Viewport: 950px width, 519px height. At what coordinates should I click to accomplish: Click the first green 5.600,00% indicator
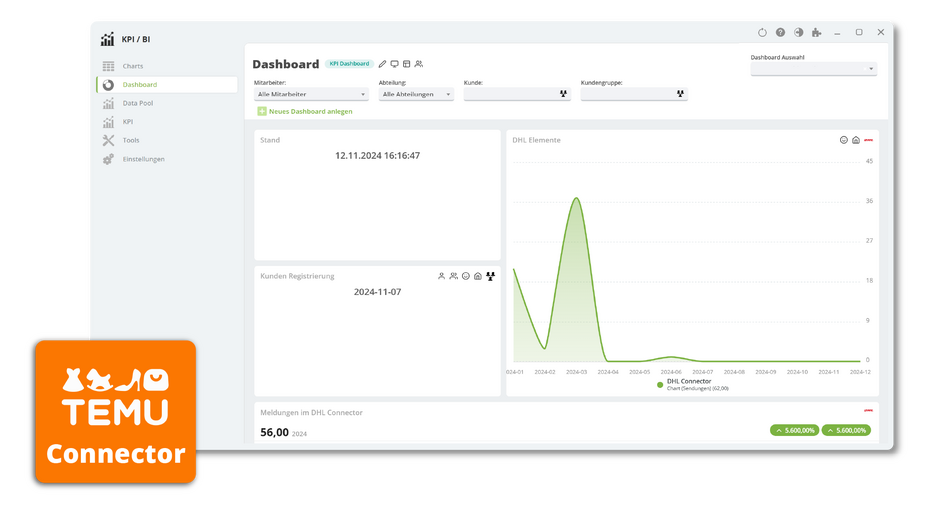point(794,430)
